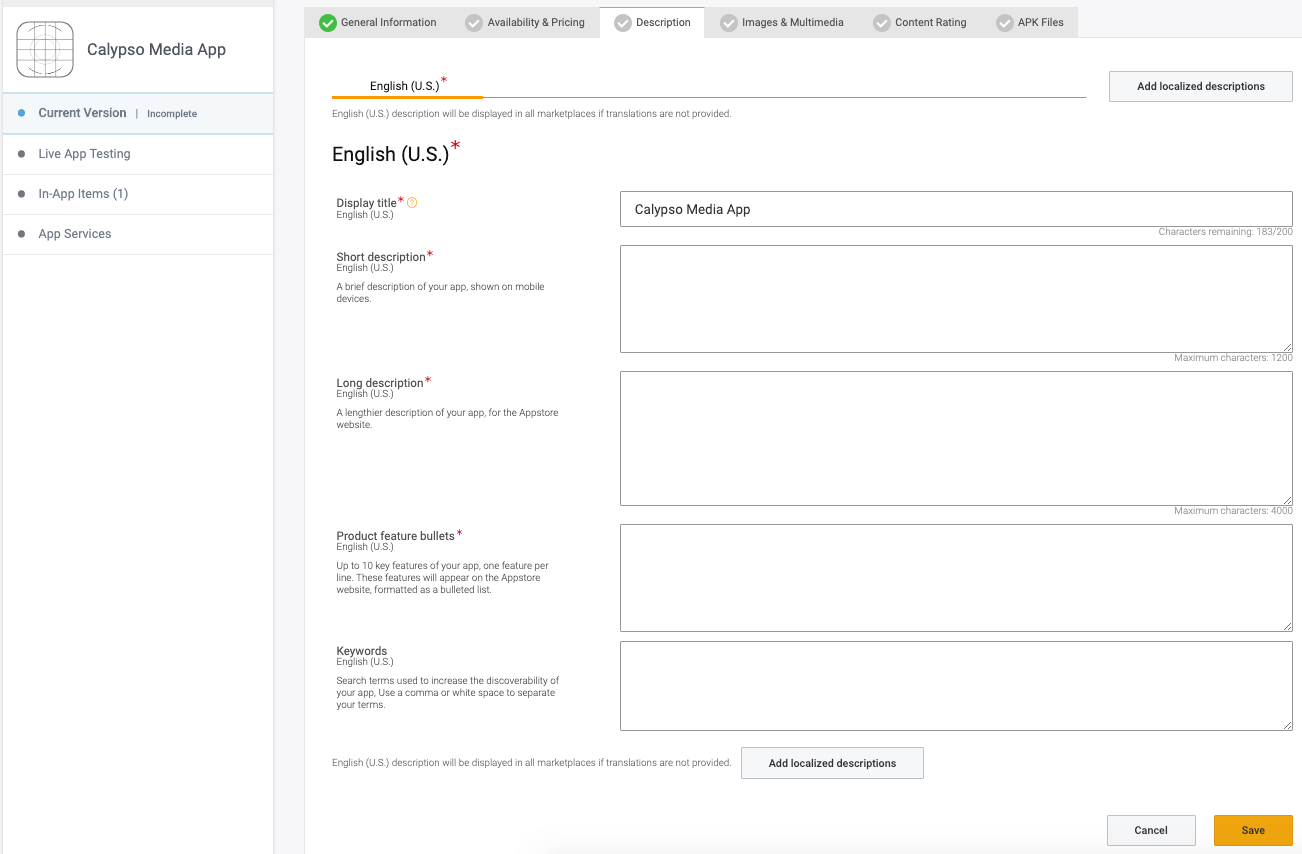Click the Description tab checkmark icon

coord(622,22)
